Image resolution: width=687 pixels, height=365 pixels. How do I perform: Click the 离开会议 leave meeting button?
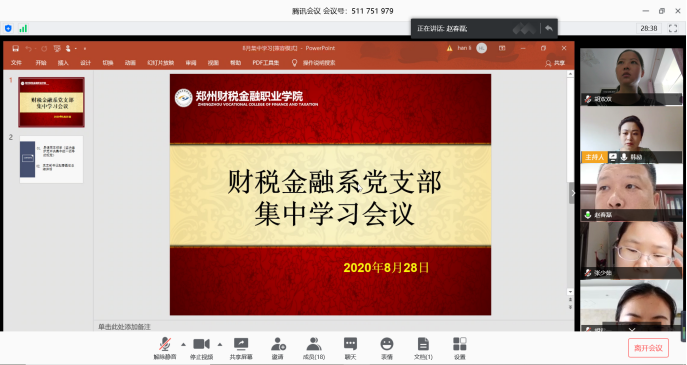click(x=648, y=348)
